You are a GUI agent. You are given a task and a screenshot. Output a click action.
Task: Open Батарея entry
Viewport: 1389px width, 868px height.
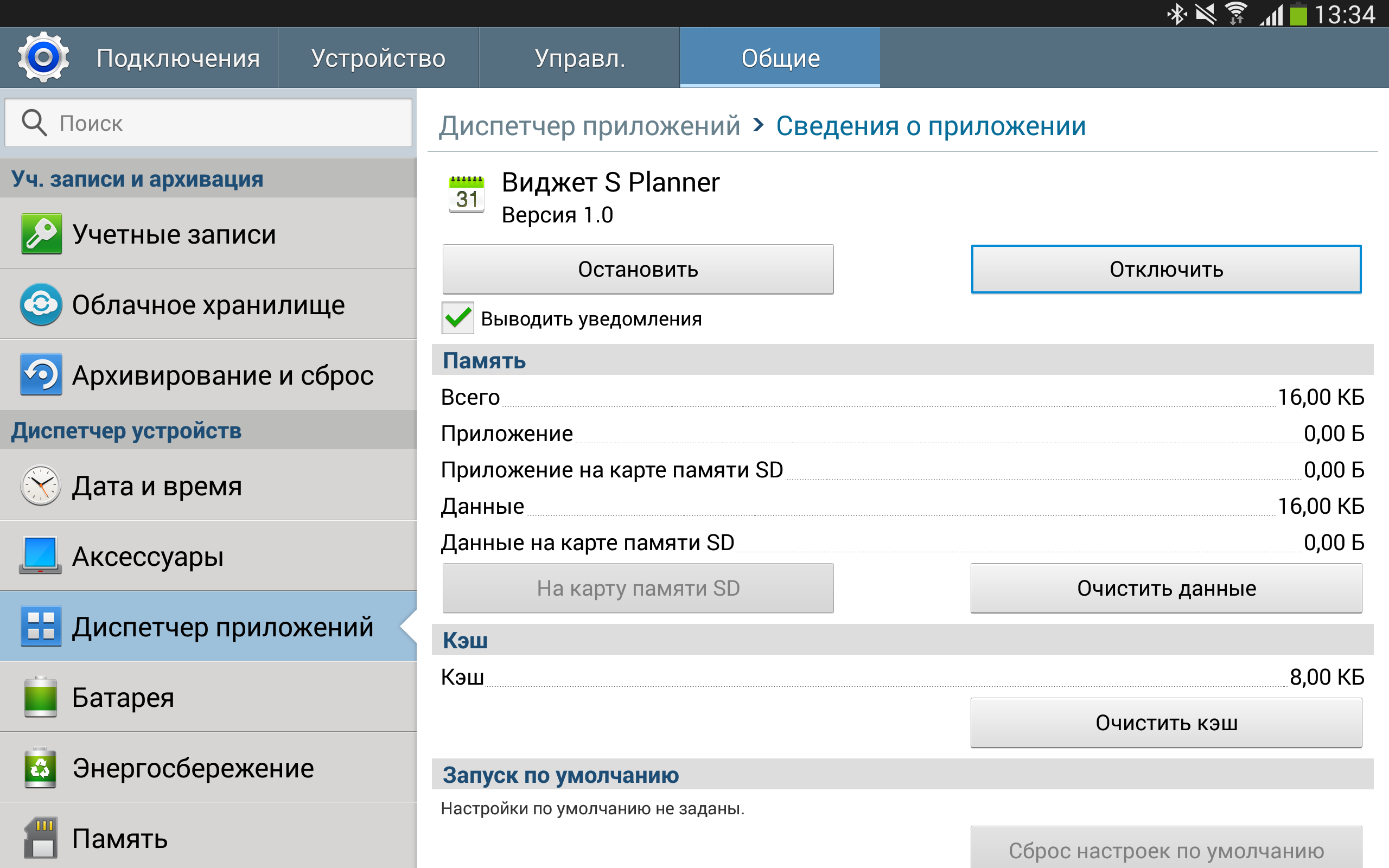click(208, 697)
